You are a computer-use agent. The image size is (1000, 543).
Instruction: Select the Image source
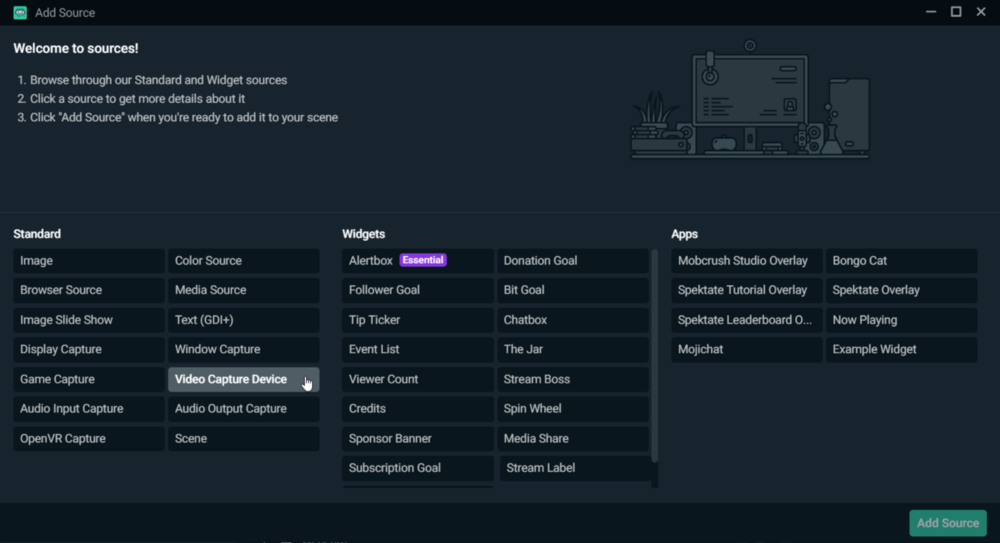(89, 260)
